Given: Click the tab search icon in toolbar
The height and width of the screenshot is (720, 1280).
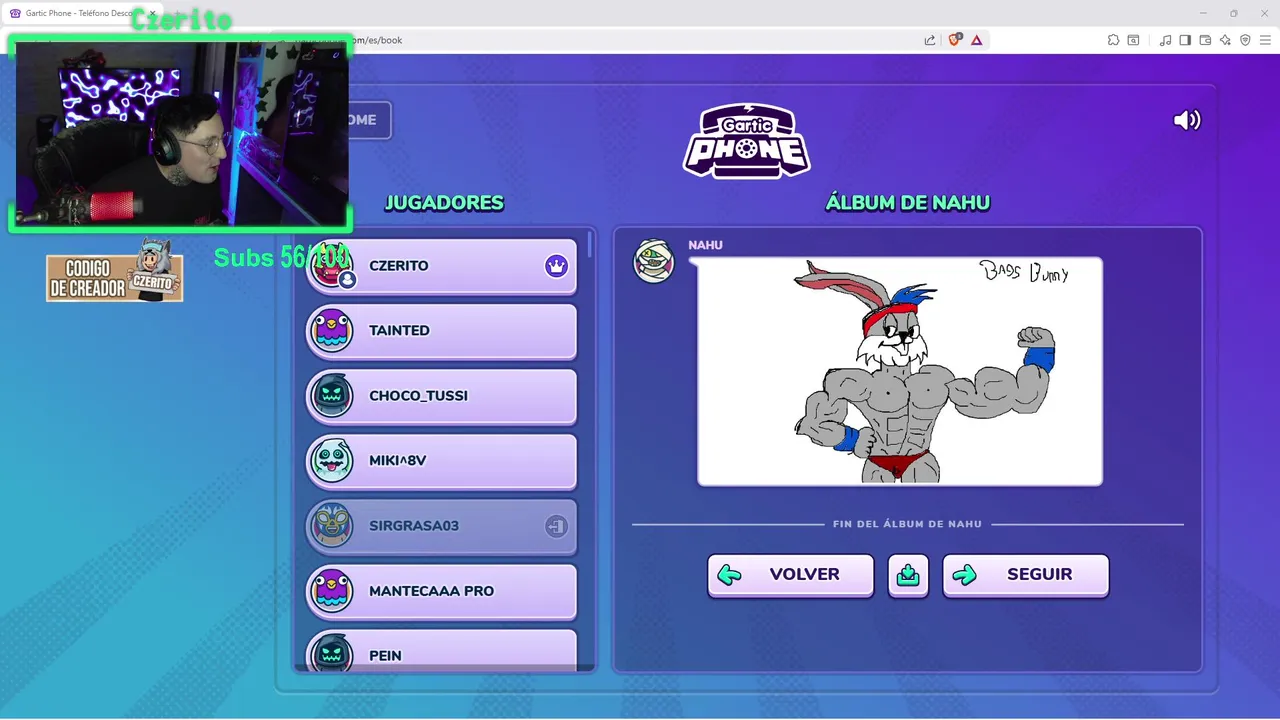Looking at the screenshot, I should [1133, 40].
